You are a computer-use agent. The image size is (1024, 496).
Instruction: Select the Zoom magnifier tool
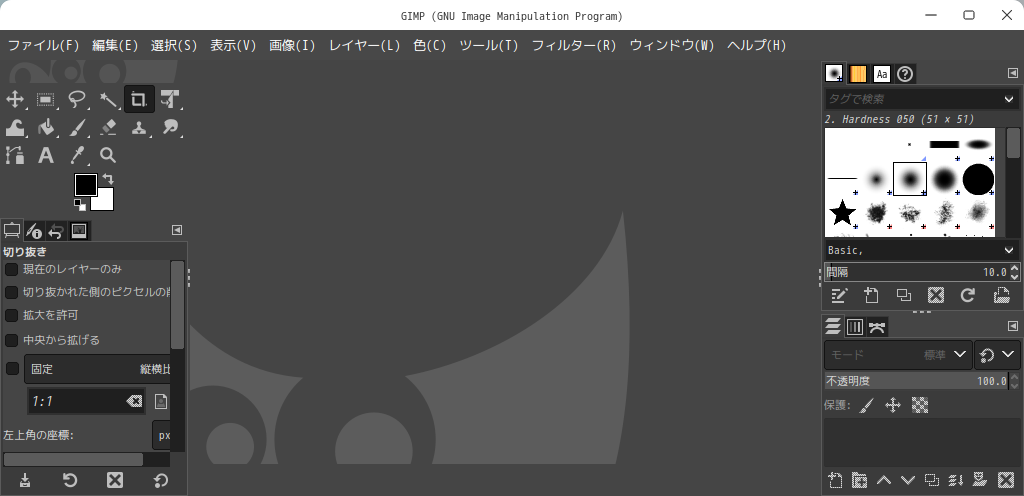pos(108,155)
